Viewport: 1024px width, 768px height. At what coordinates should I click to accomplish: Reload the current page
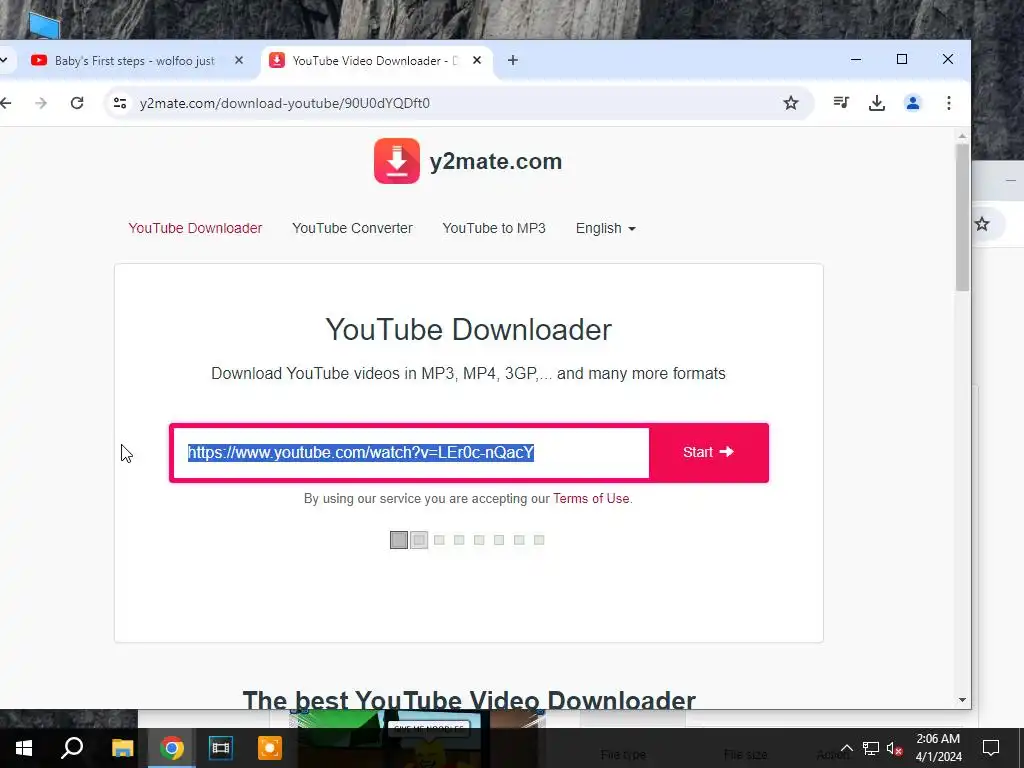[x=77, y=103]
